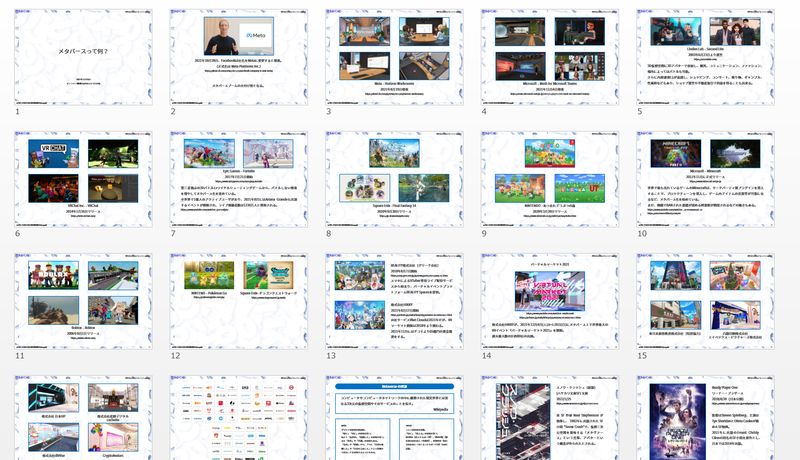Click the slide number label 10

tap(642, 234)
